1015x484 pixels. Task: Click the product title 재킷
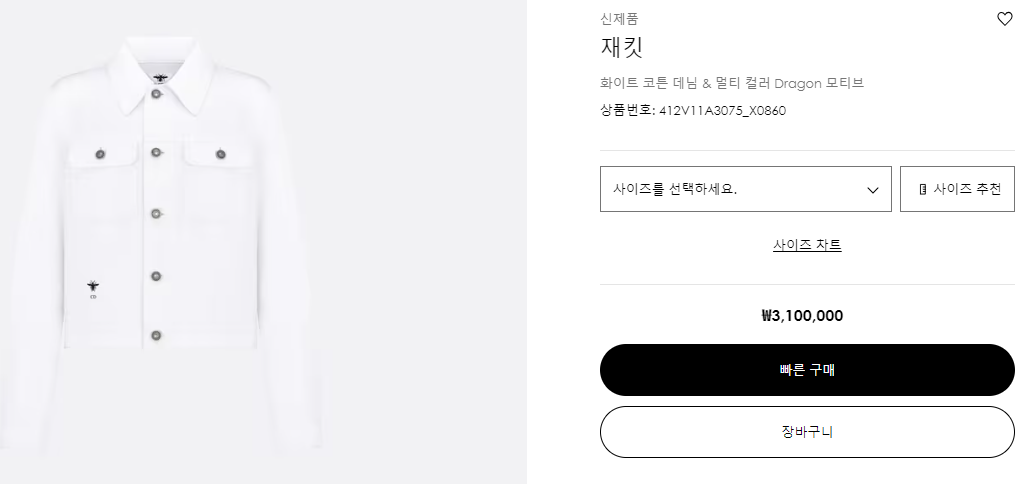tap(621, 47)
